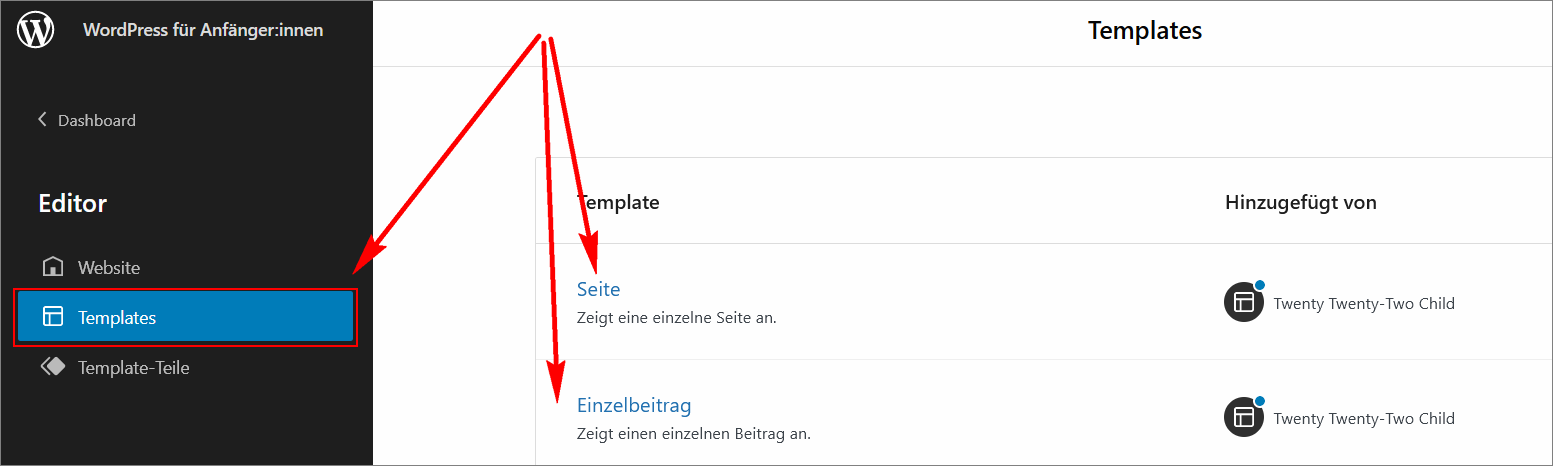This screenshot has height=466, width=1553.
Task: Click Twenty Twenty-Two Child in Einzelbeitrag row
Action: click(1364, 418)
